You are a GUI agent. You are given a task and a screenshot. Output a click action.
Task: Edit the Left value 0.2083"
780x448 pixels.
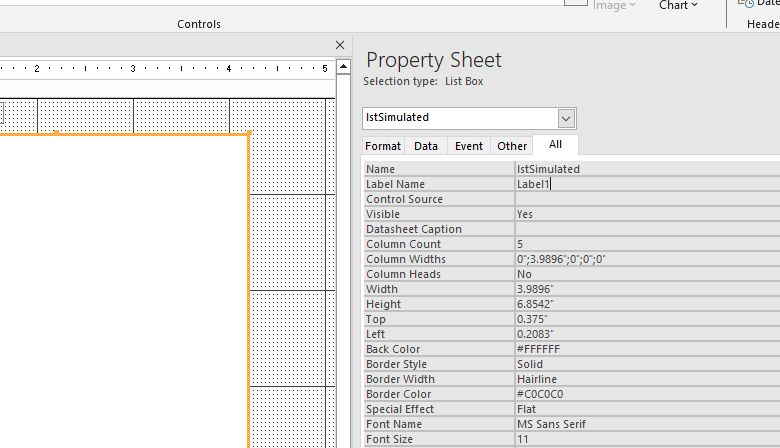coord(647,334)
